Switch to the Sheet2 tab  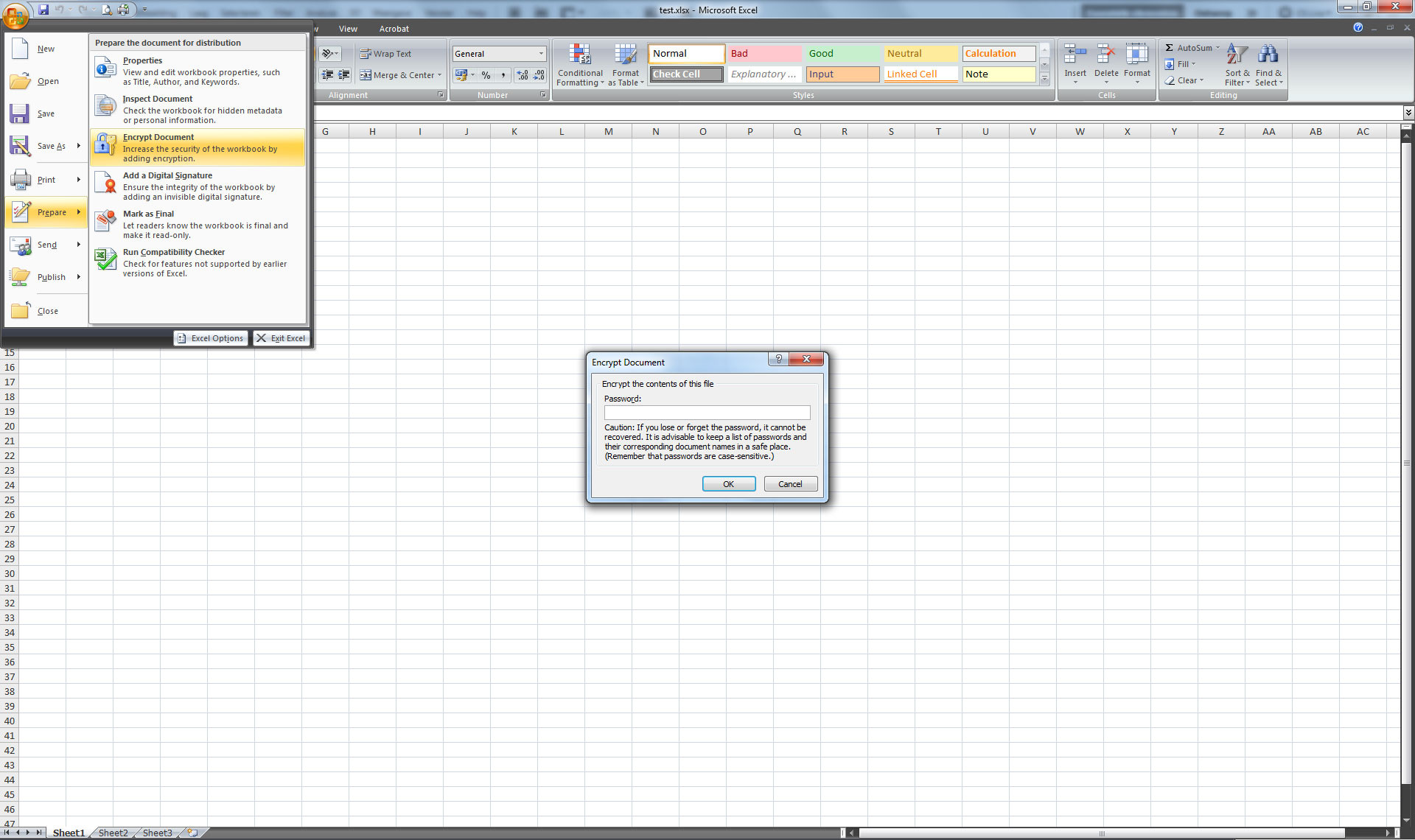(x=113, y=833)
